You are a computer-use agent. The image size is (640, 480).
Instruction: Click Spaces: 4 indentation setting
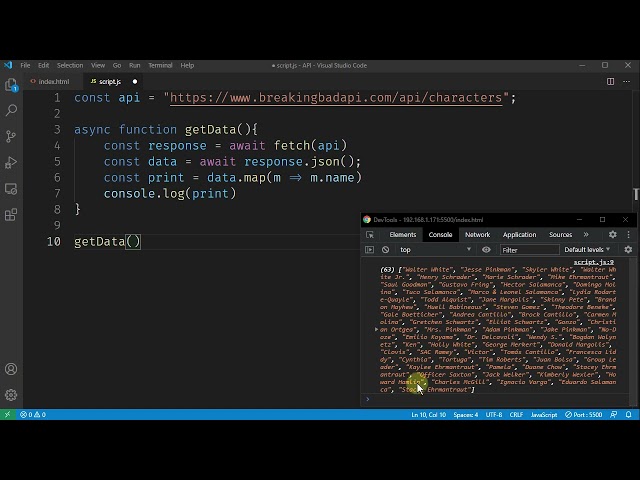[x=465, y=415]
